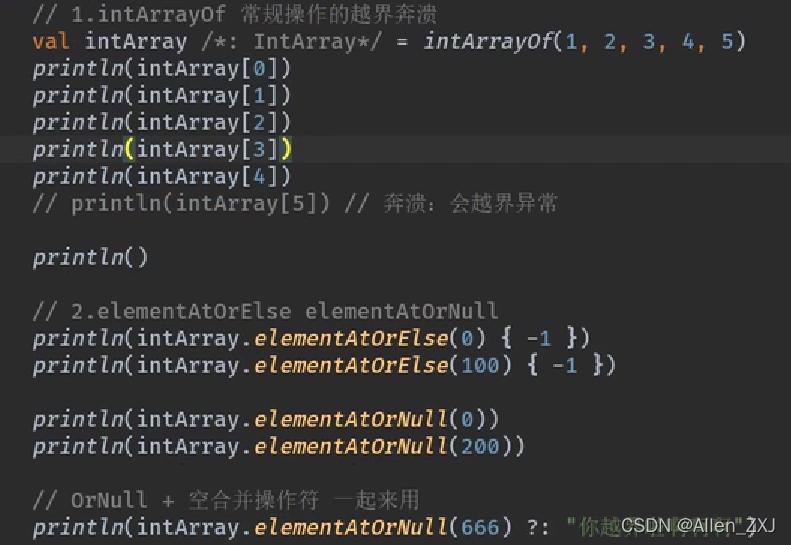The width and height of the screenshot is (791, 545).
Task: Click the number literal 666
Action: click(480, 527)
